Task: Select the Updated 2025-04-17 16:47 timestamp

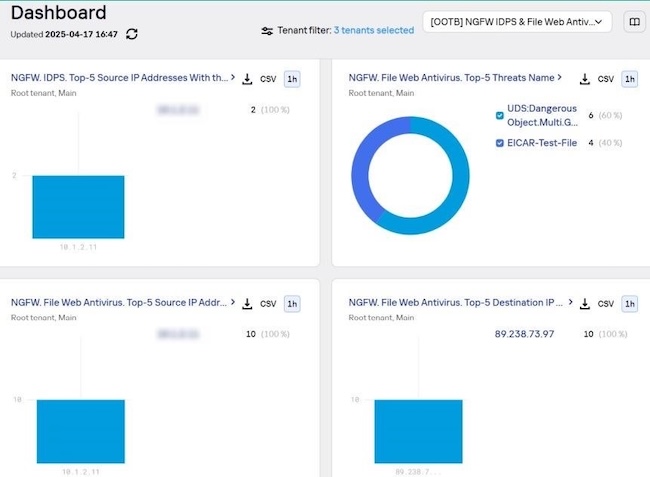Action: pos(64,34)
